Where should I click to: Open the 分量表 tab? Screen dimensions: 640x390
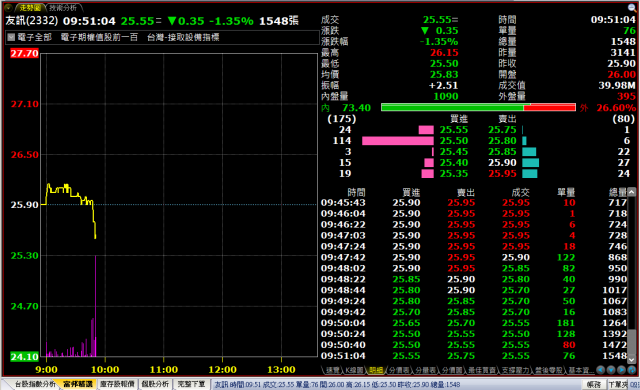coord(425,370)
